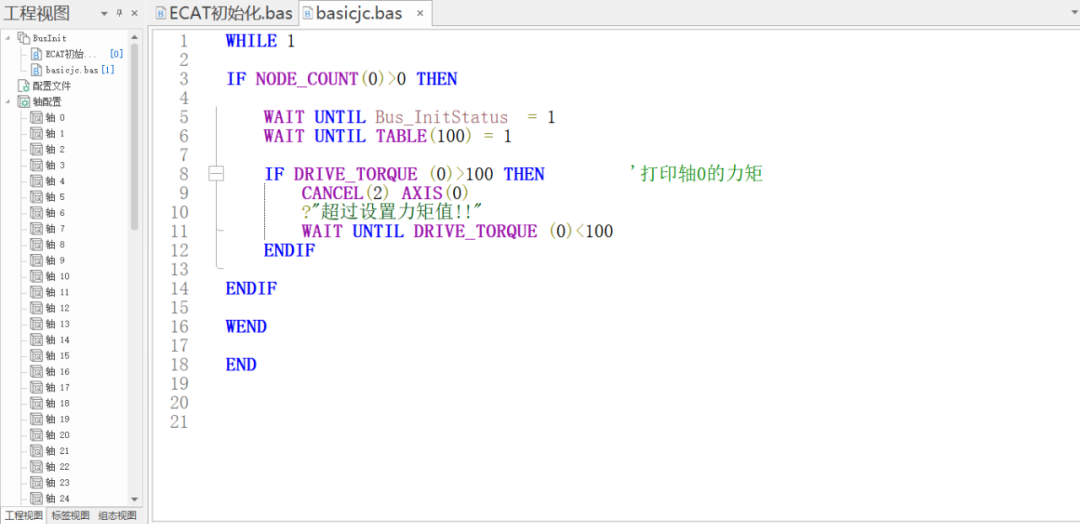Switch to 组态视图 bottom tab
Viewport: 1080px width, 524px height.
coord(117,516)
